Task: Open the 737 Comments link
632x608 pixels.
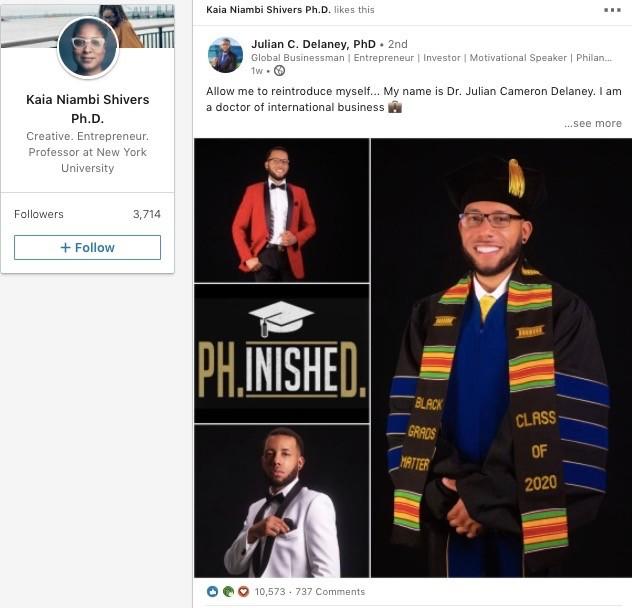Action: coord(328,592)
